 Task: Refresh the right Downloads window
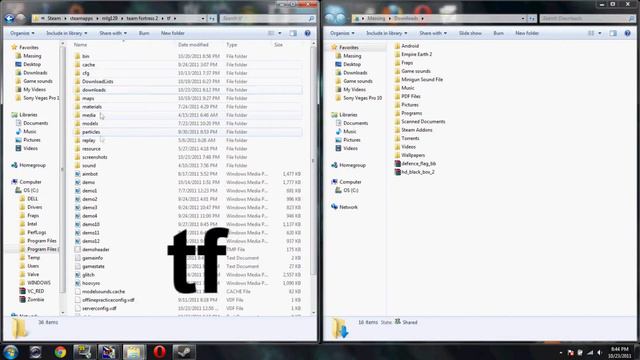532,18
